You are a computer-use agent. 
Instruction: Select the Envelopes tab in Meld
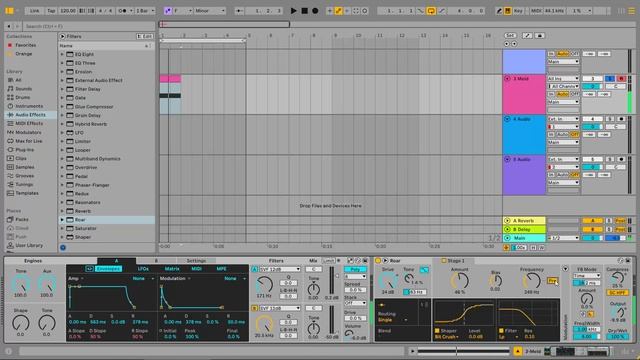point(109,269)
